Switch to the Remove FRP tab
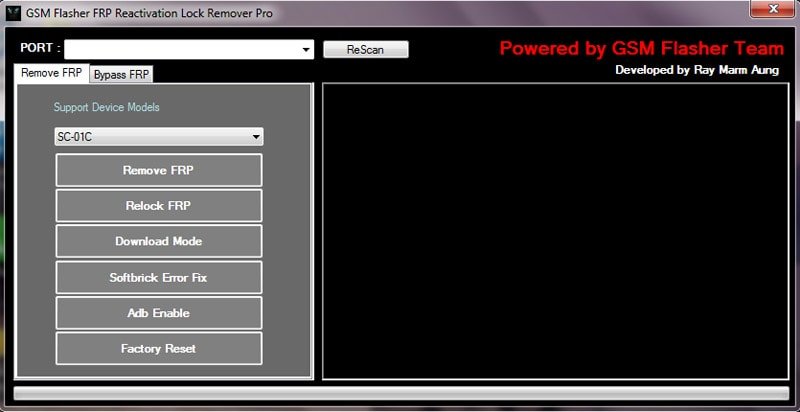Screen dimensions: 800x412 point(52,73)
